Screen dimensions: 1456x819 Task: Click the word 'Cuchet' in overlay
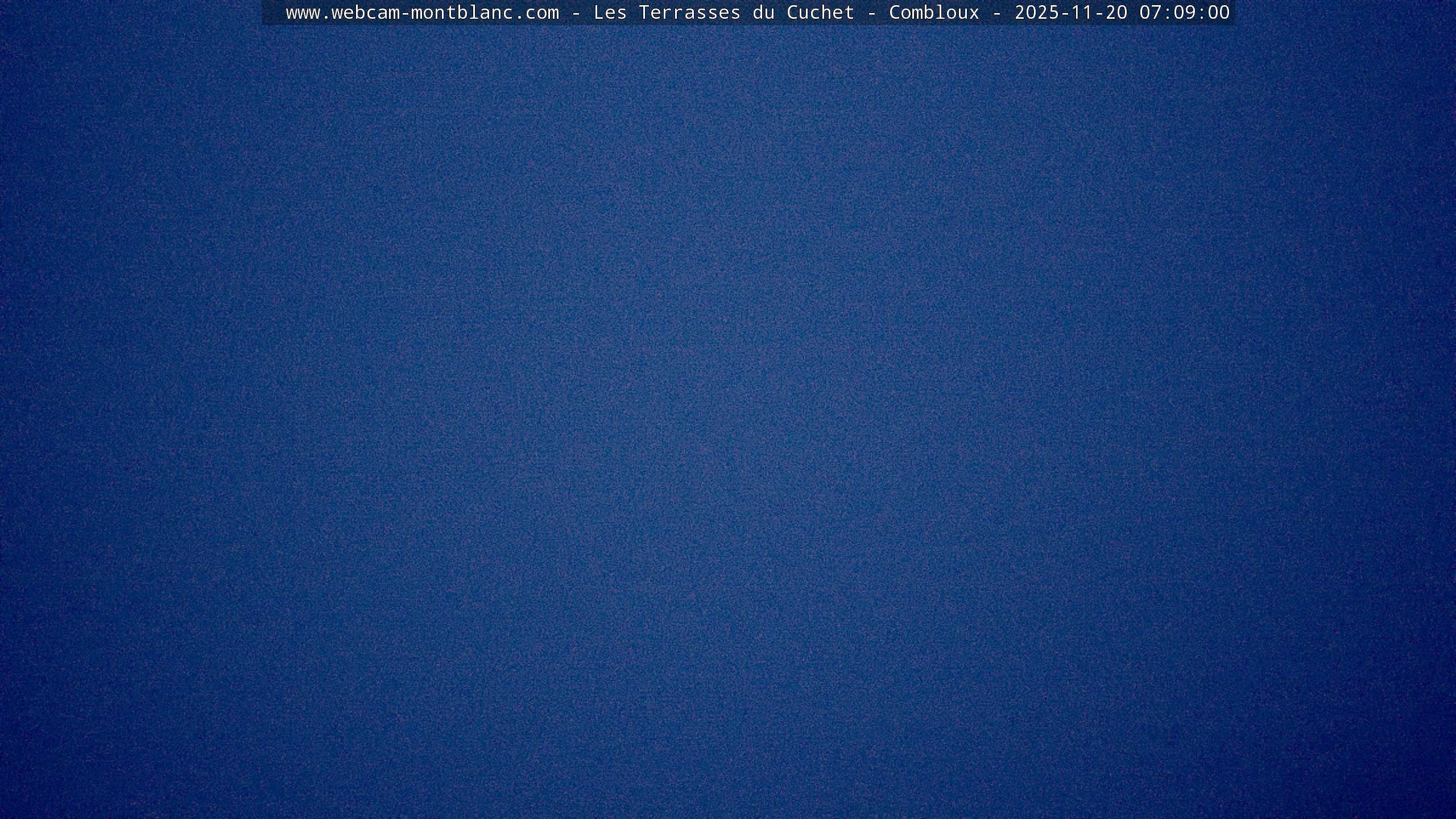click(x=820, y=13)
